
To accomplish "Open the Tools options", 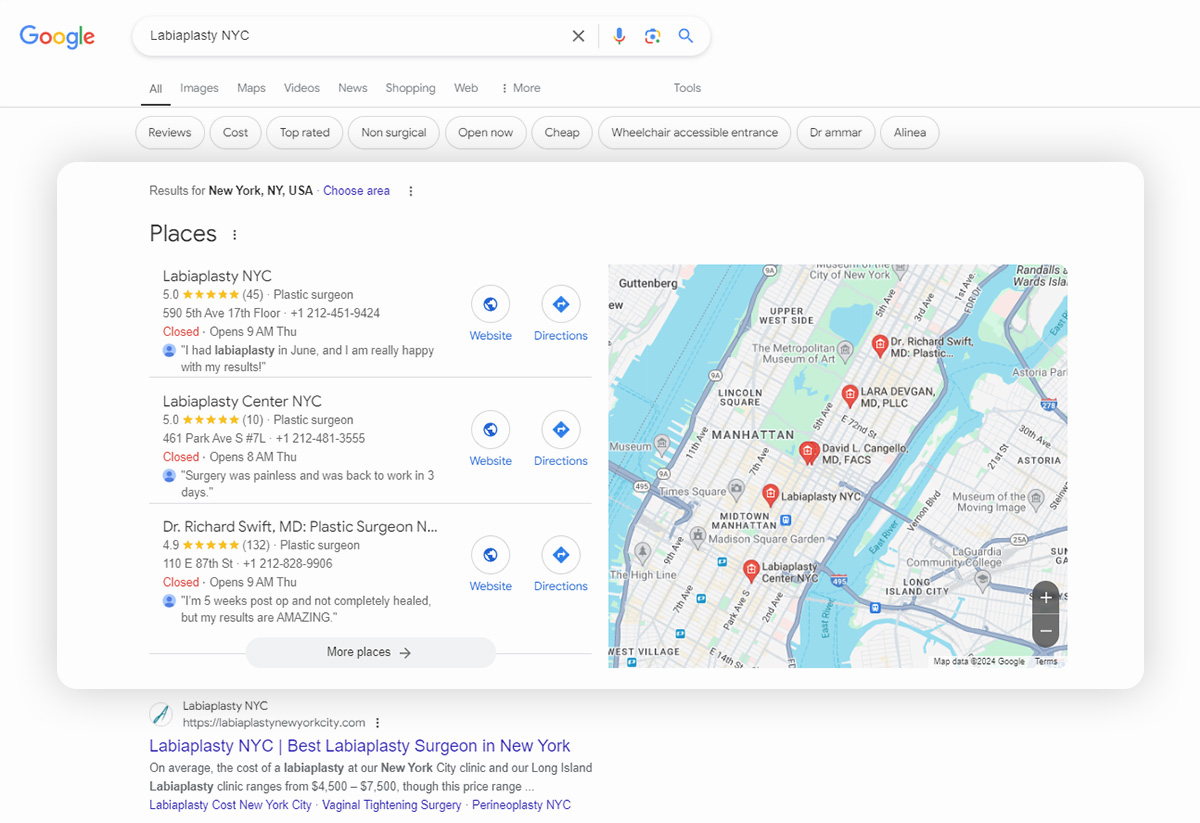I will pos(687,88).
